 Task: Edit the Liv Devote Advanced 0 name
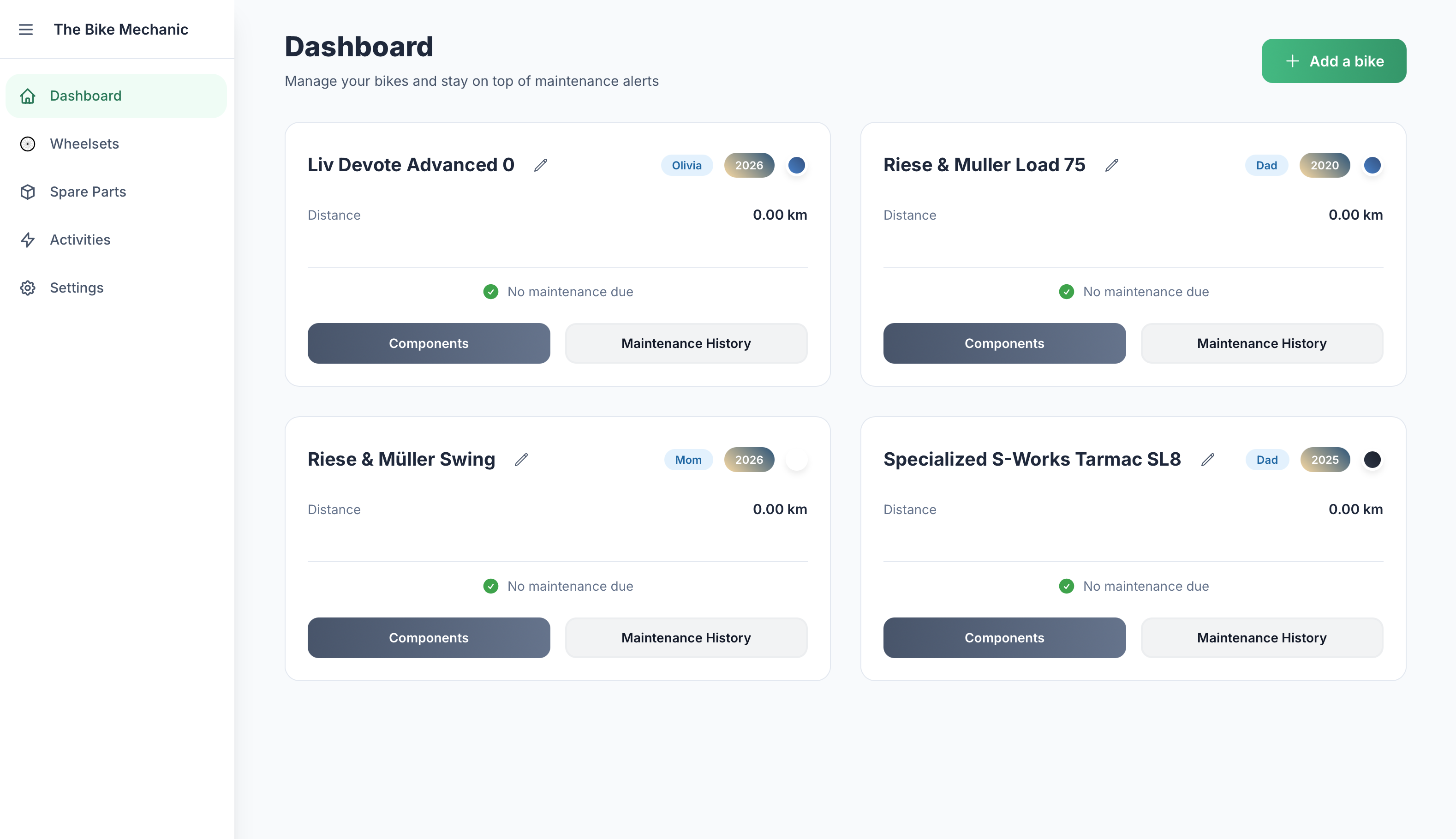(x=540, y=165)
